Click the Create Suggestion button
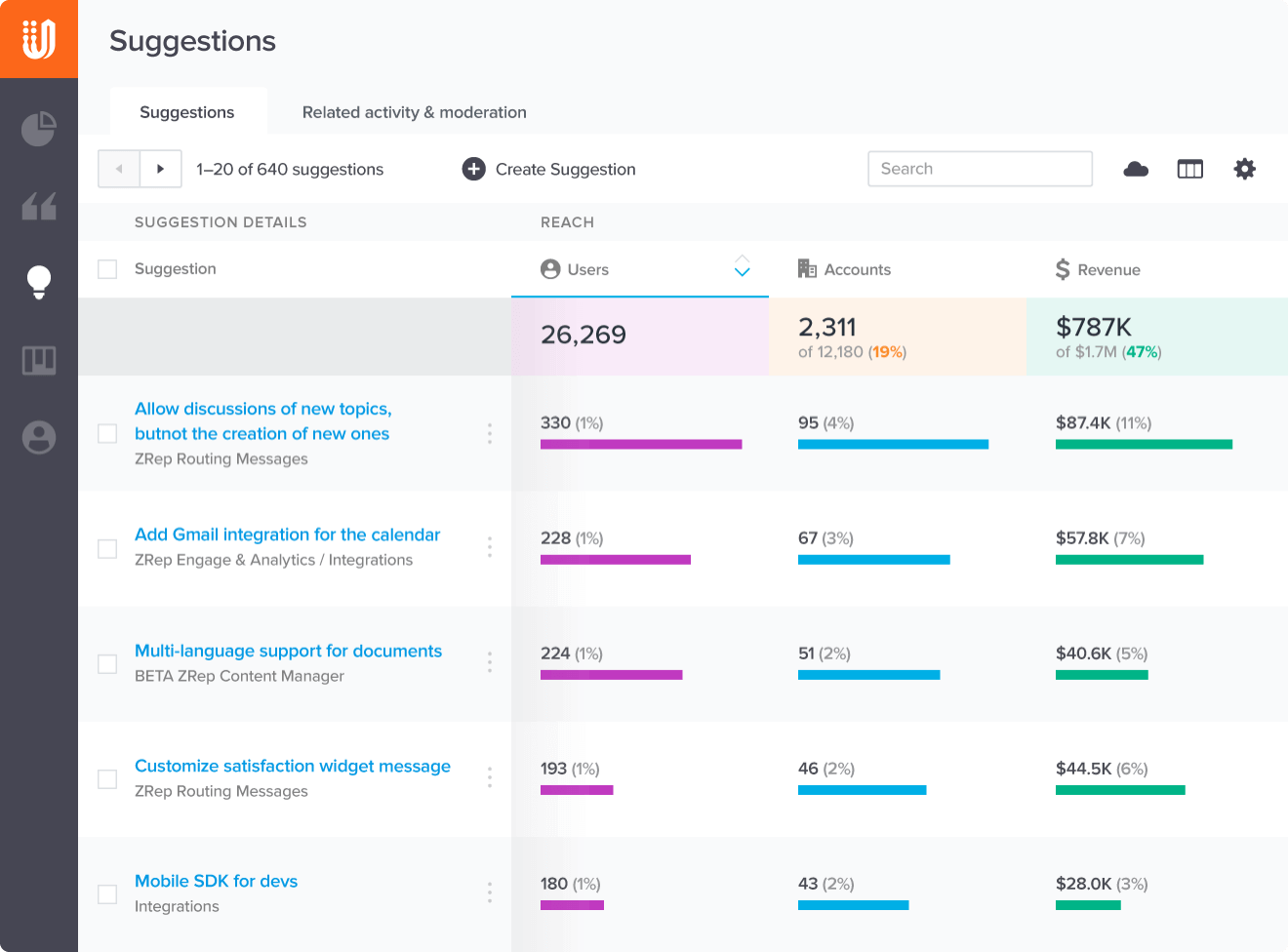 [548, 169]
